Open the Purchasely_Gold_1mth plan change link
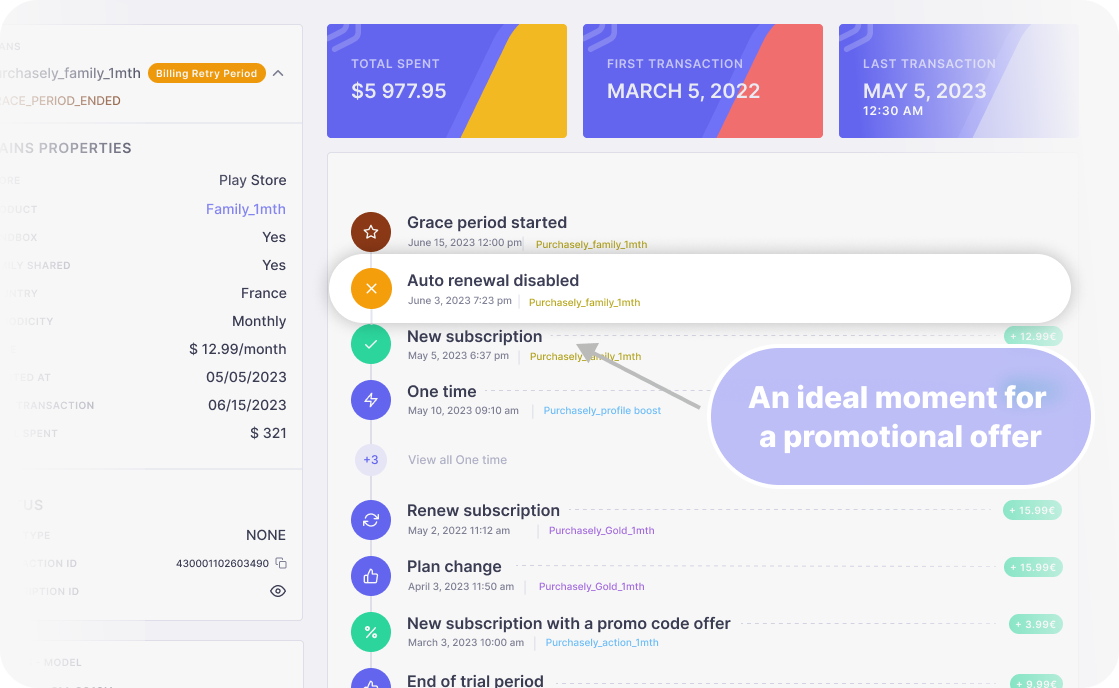 [591, 586]
